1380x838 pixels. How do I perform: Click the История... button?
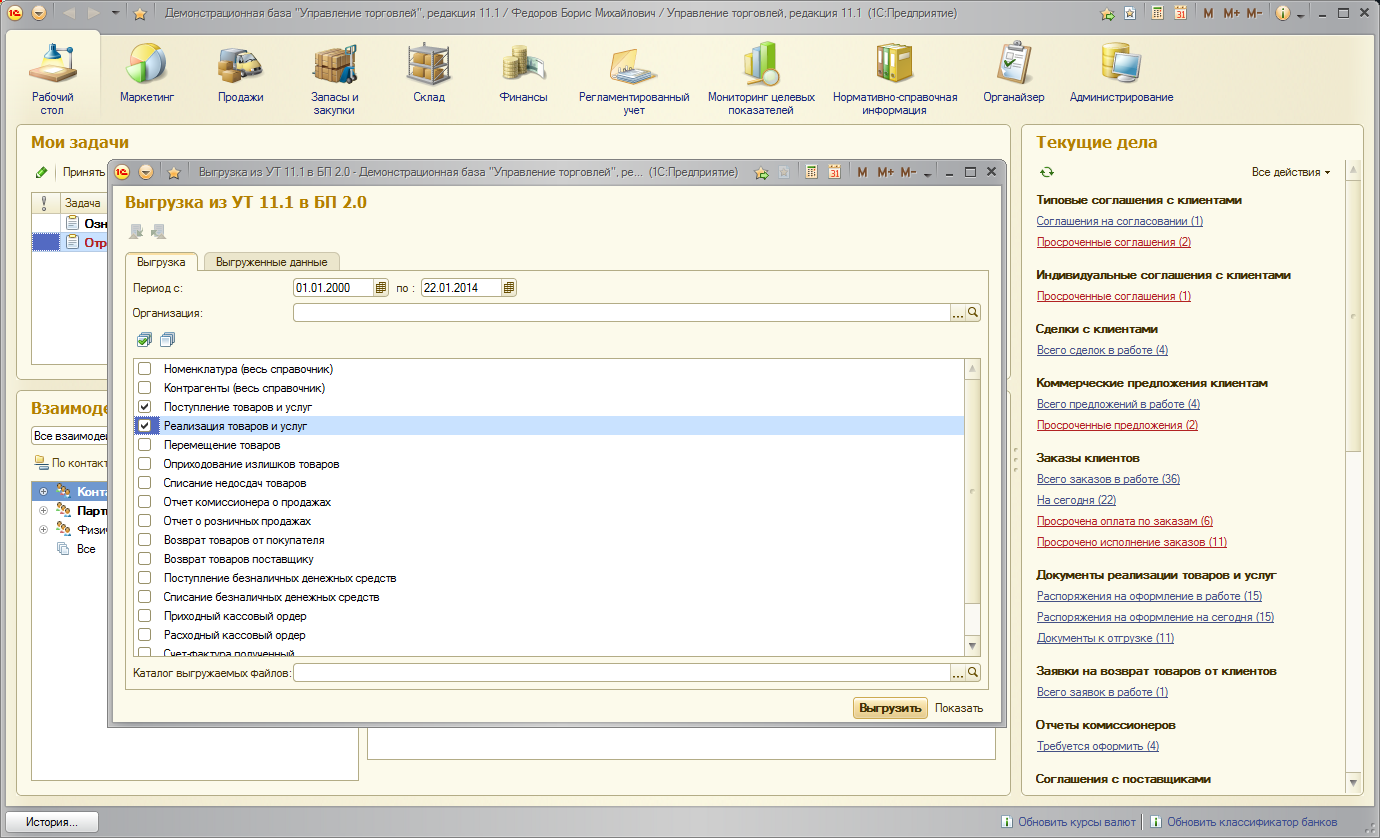[52, 822]
